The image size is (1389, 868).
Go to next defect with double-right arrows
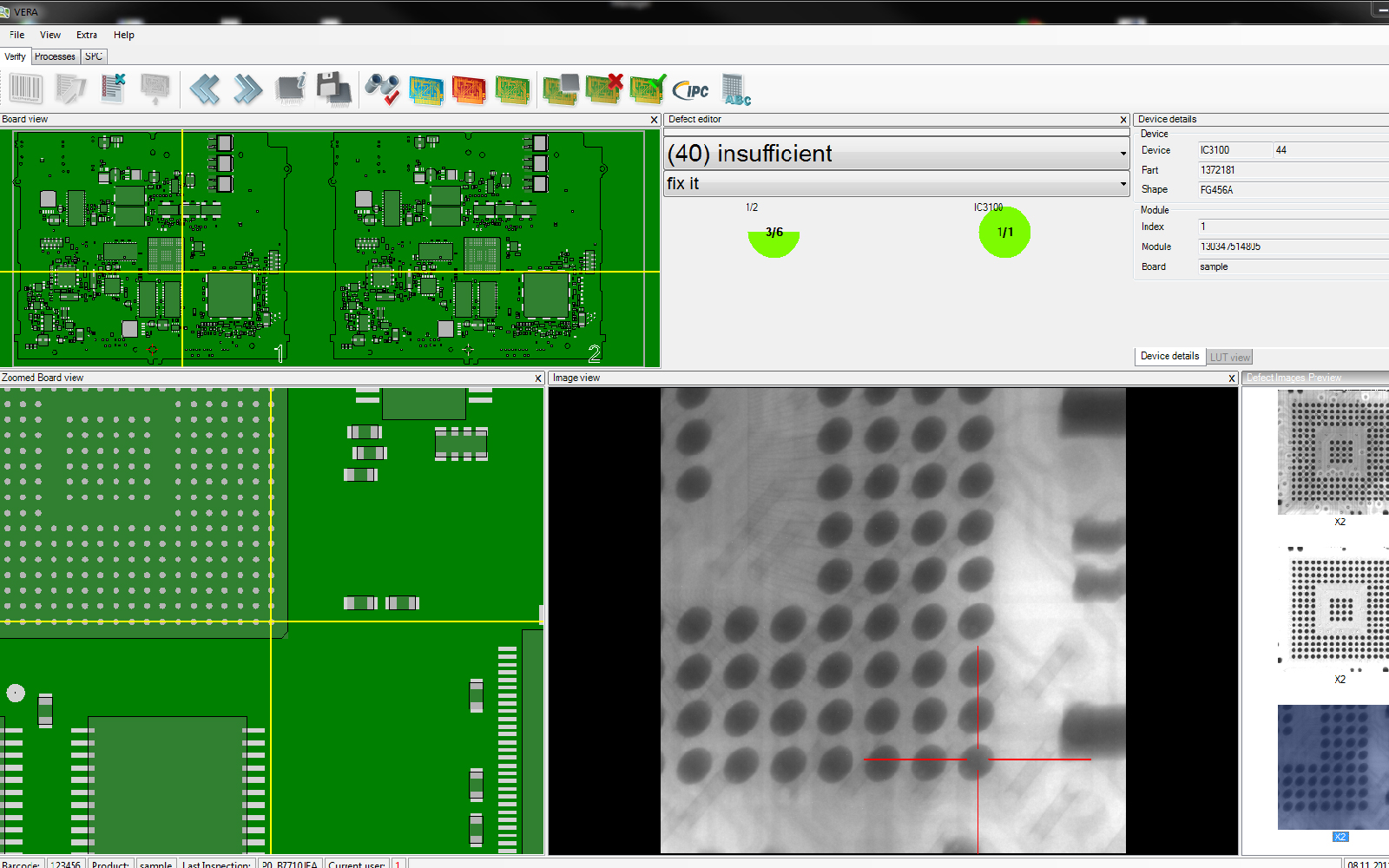point(247,89)
